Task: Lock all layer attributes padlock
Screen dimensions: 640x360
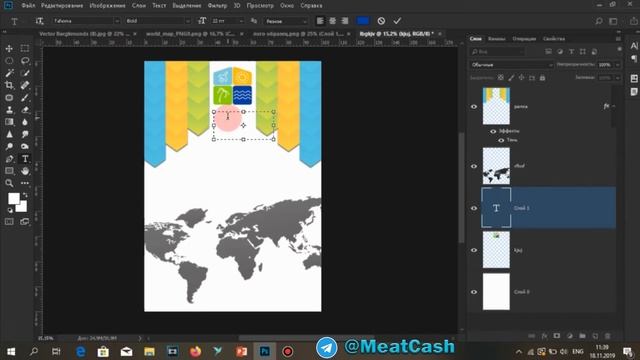Action: click(542, 78)
